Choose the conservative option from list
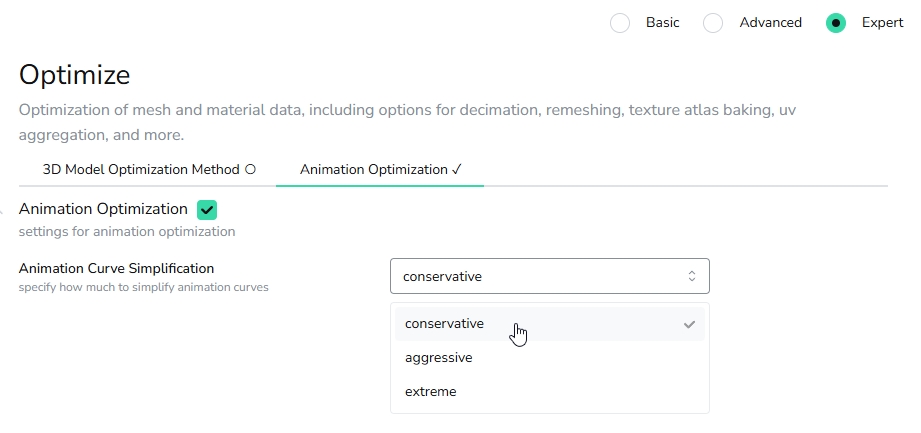Viewport: 921px width, 433px height. pos(550,324)
